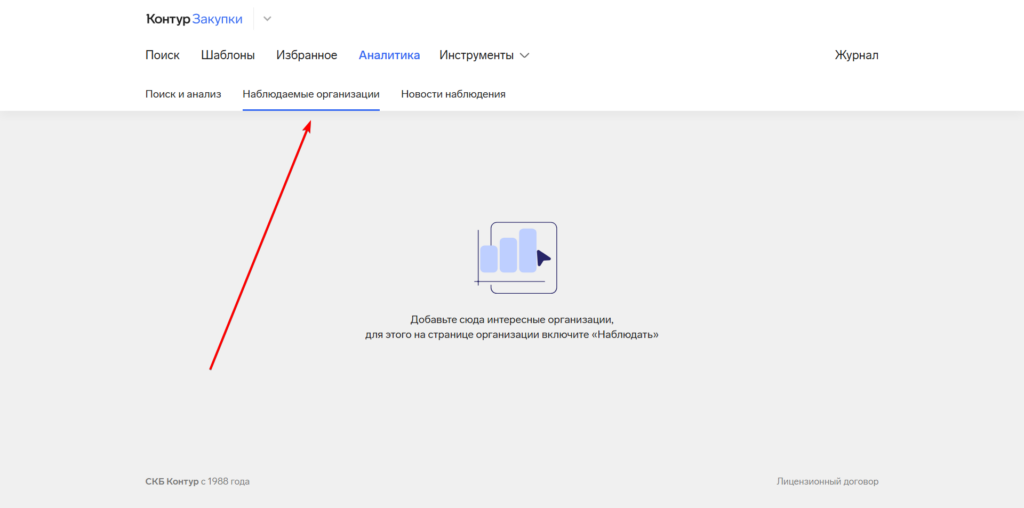Click the с 1988 года footer text

[225, 481]
